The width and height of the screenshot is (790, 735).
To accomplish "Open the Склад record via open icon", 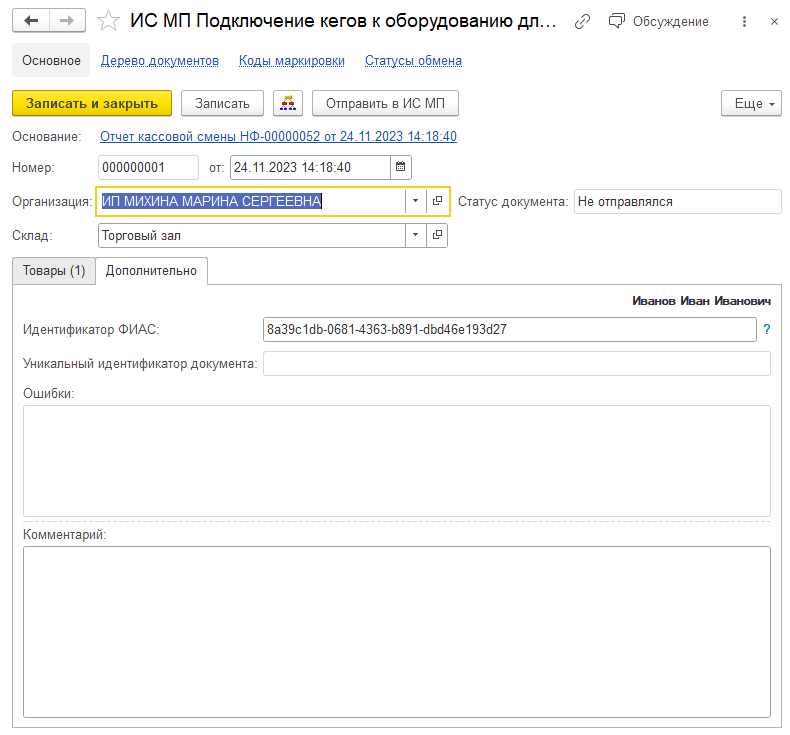I will (x=437, y=235).
